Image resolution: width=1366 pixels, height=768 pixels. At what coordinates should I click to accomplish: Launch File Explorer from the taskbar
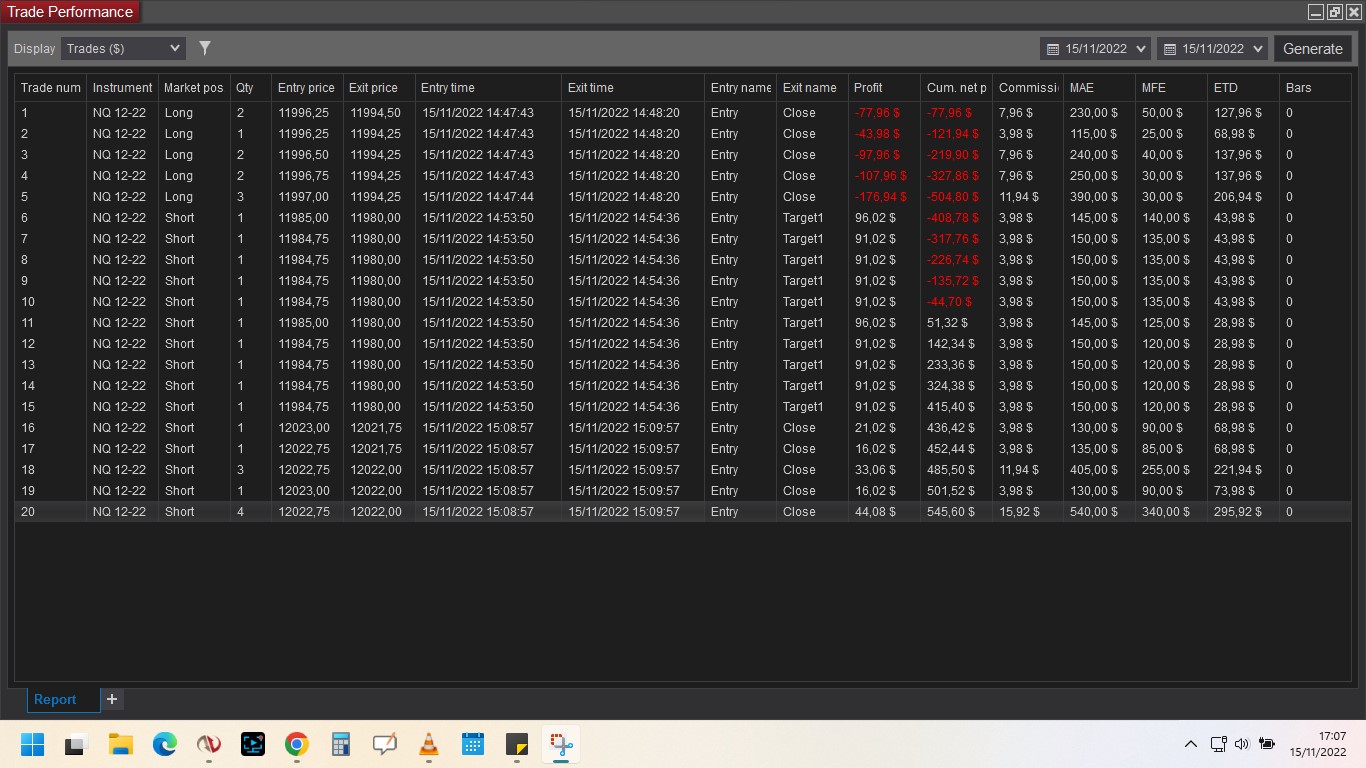121,744
